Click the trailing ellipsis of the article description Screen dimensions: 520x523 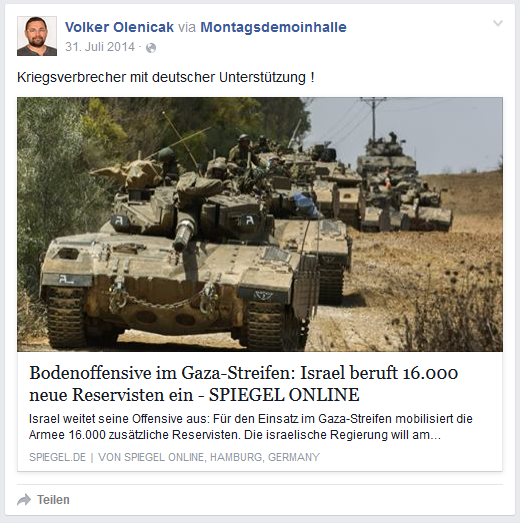[x=436, y=435]
